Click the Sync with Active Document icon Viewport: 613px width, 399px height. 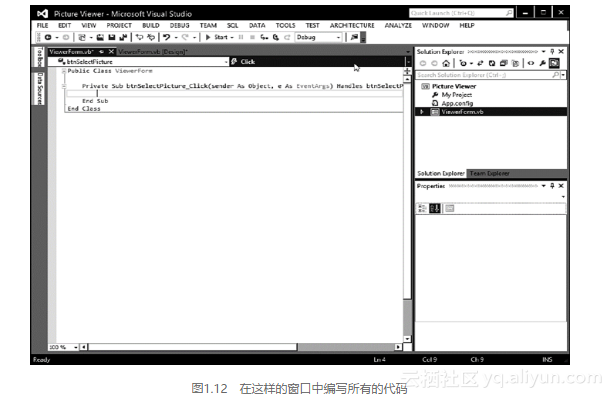pyautogui.click(x=480, y=63)
